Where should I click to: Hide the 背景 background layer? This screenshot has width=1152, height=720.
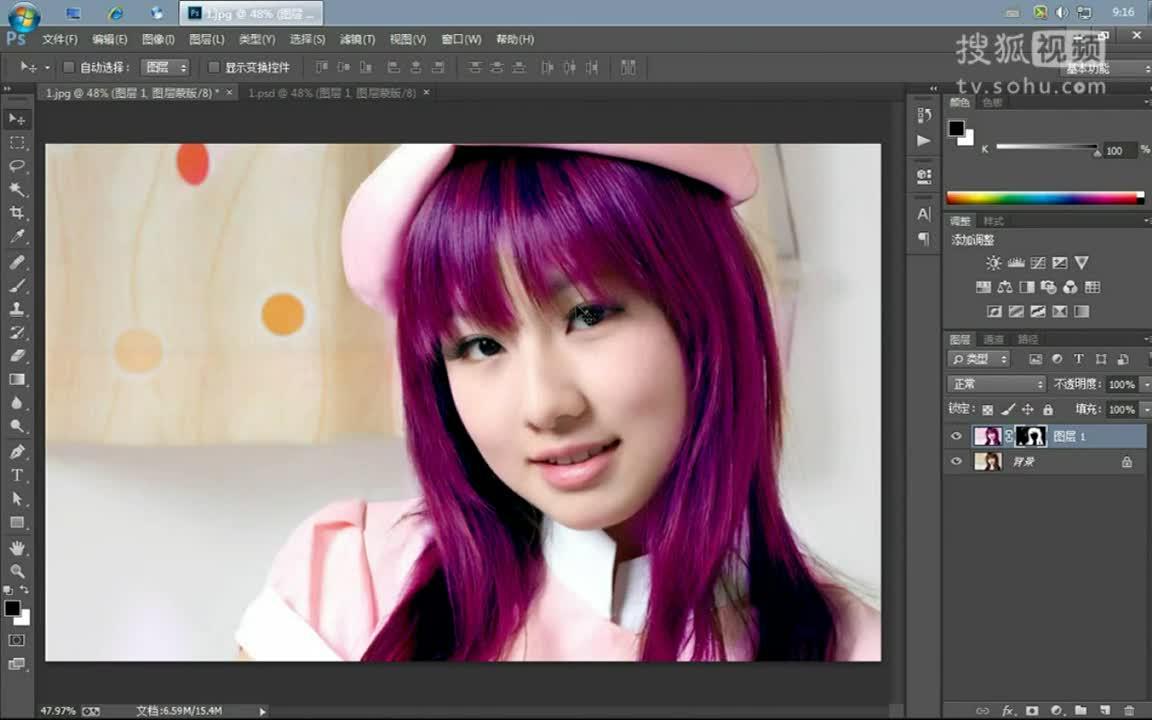(957, 461)
